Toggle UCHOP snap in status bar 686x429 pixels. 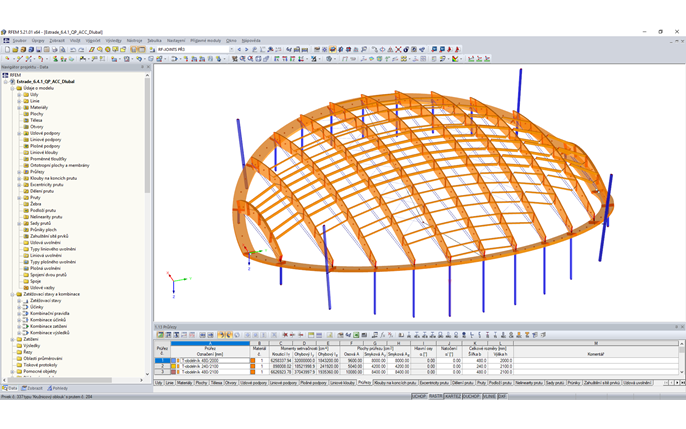(419, 396)
